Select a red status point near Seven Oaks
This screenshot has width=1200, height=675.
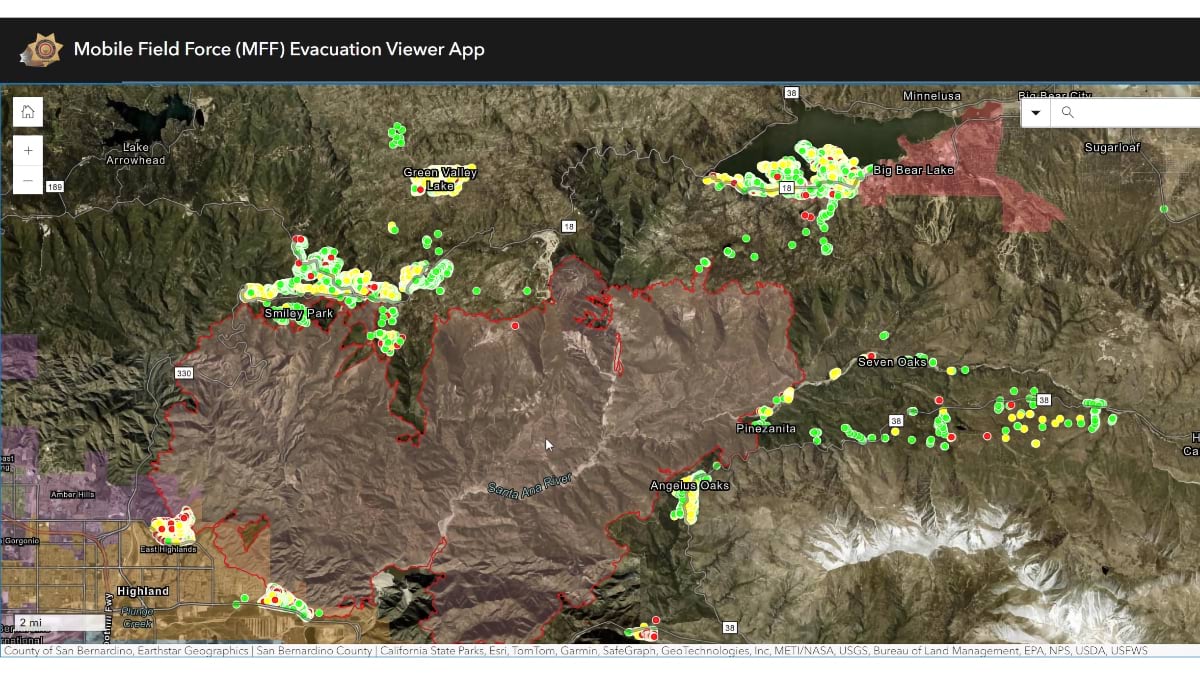872,355
